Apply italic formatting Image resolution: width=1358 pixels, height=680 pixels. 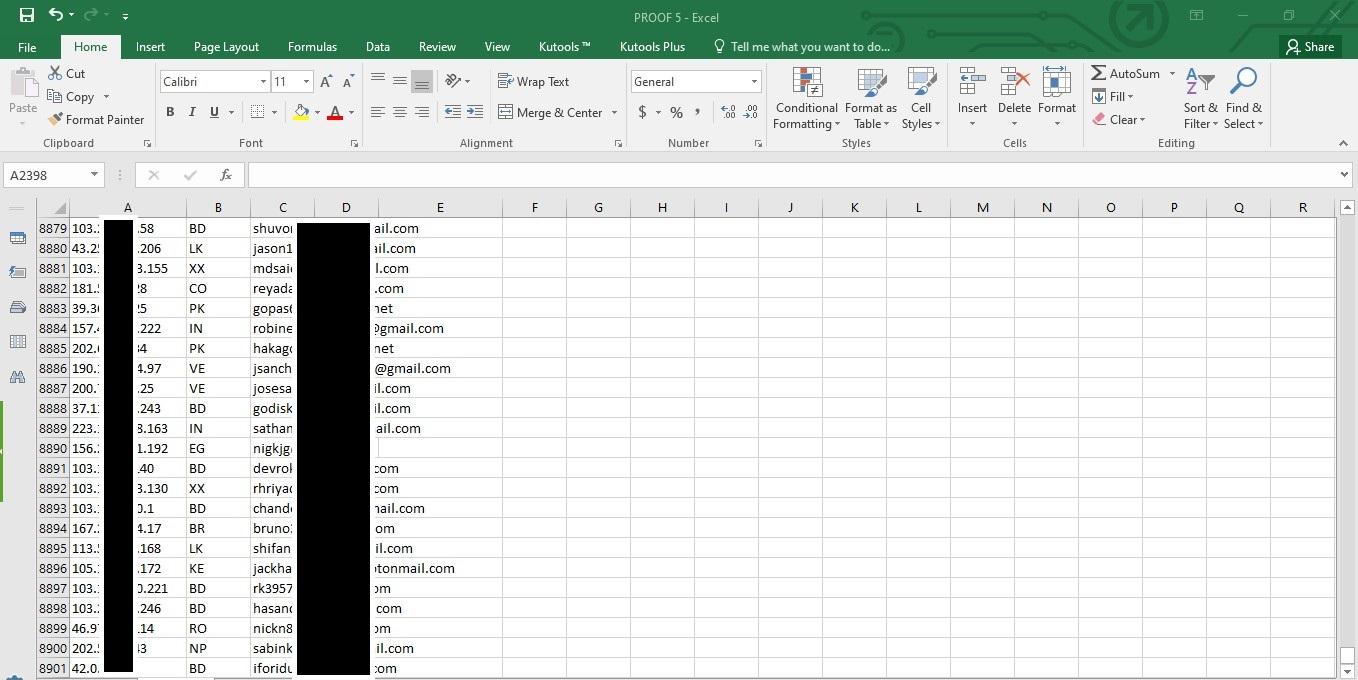(191, 112)
